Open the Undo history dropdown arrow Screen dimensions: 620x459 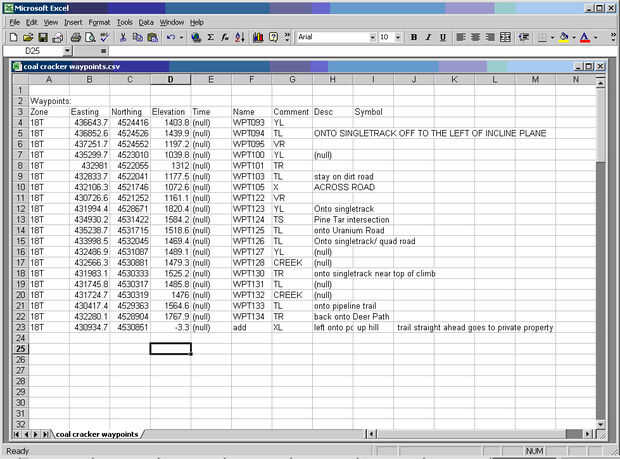coord(181,38)
